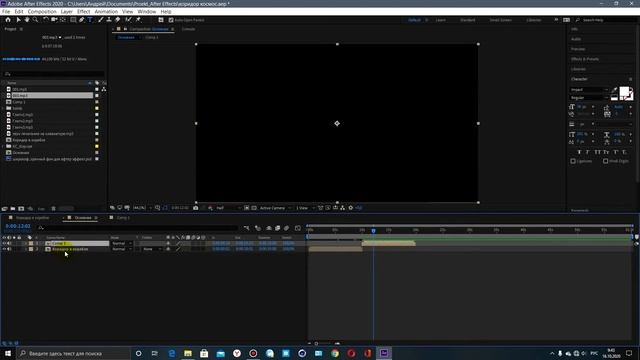This screenshot has width=640, height=360.
Task: Select the Pen tool
Action: pyautogui.click(x=82, y=20)
